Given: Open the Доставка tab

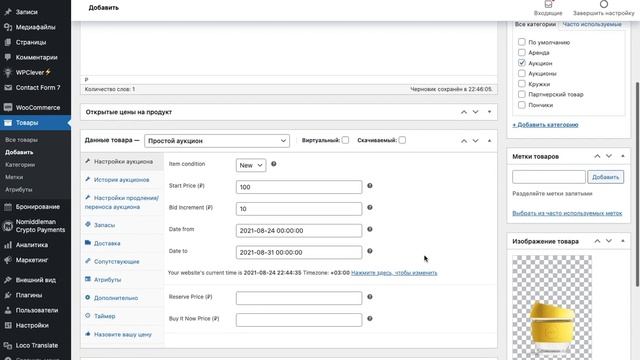Looking at the screenshot, I should (107, 243).
